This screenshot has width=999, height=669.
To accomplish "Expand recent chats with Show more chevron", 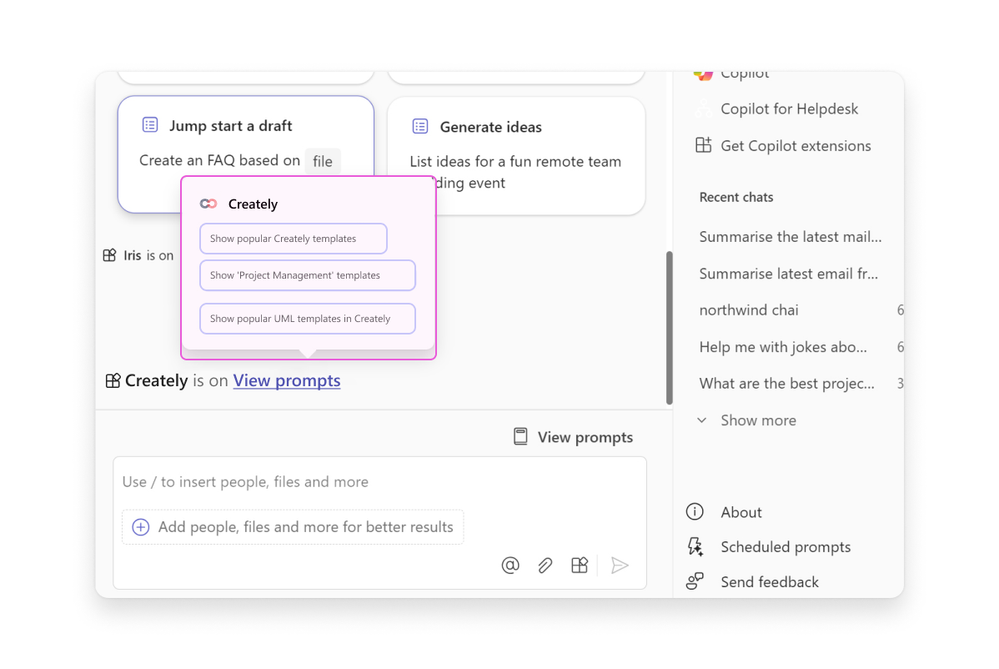I will coord(702,421).
